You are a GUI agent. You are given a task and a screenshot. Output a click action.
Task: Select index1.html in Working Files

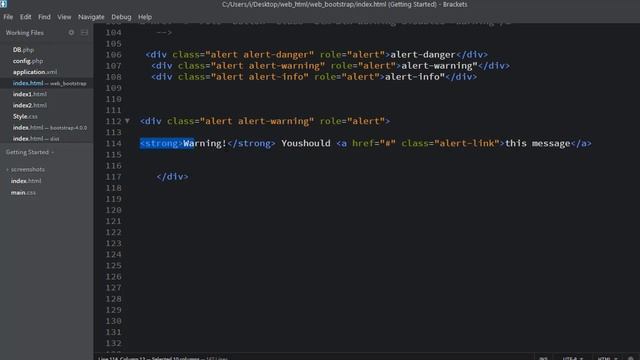point(29,94)
